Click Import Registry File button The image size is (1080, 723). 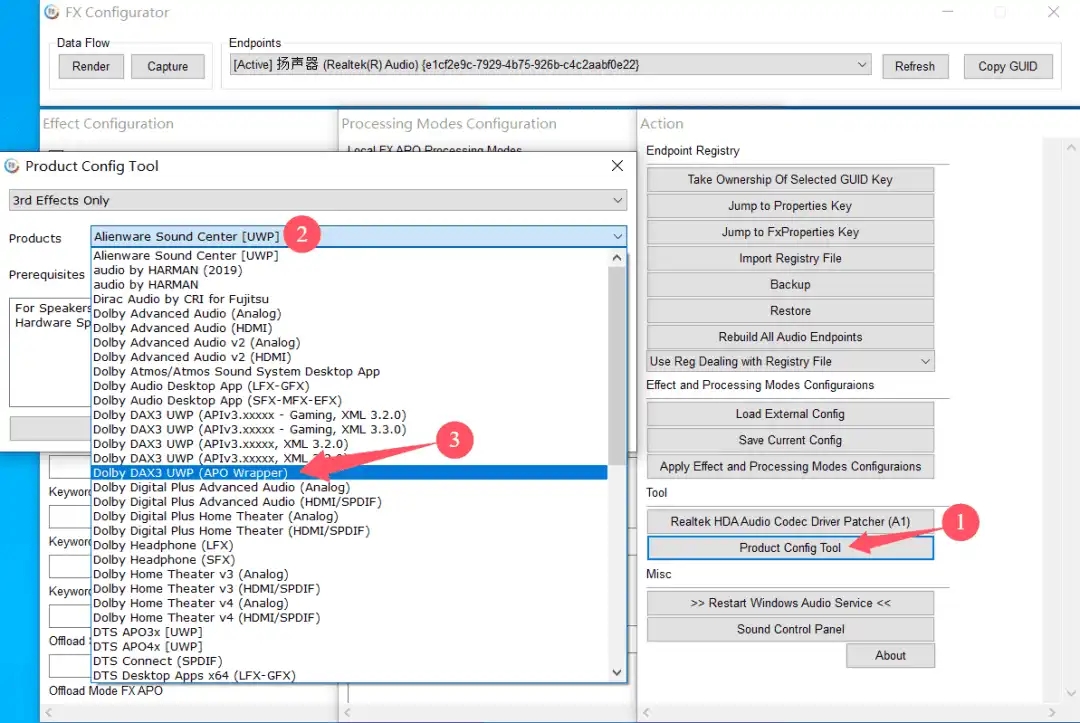[x=790, y=258]
